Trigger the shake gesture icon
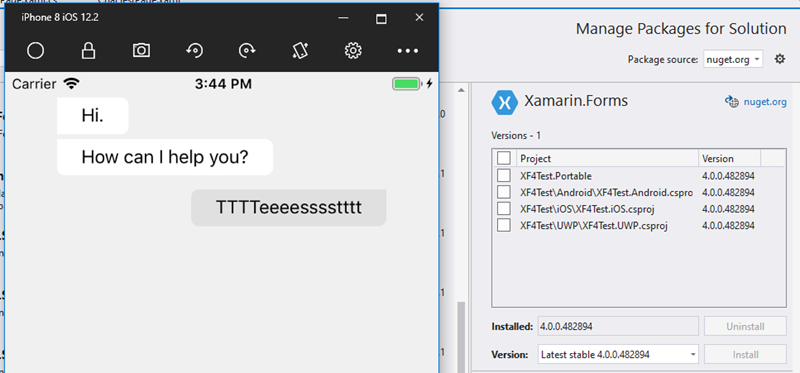The height and width of the screenshot is (373, 800). (x=300, y=51)
